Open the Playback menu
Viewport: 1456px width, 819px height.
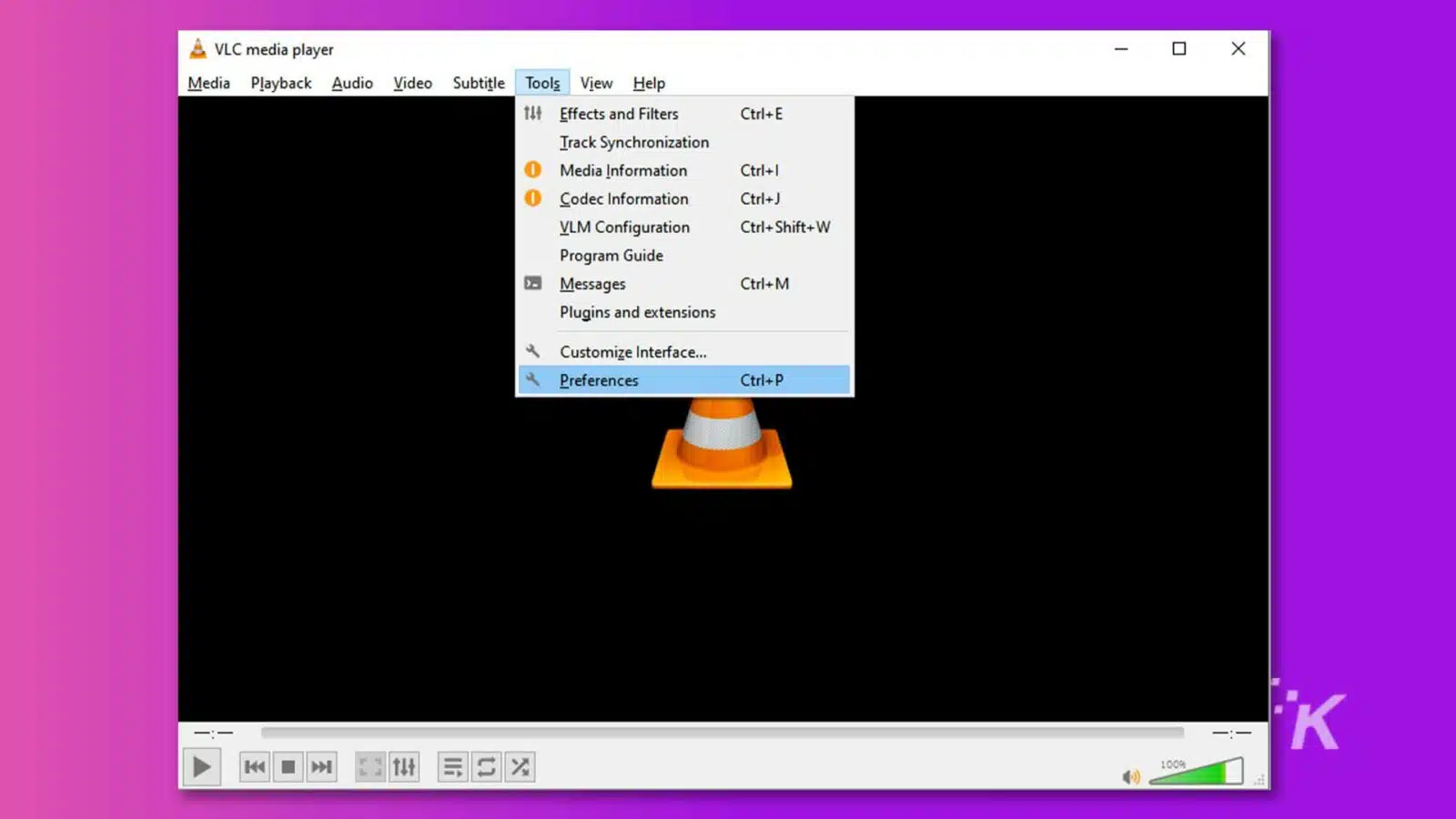pyautogui.click(x=280, y=83)
